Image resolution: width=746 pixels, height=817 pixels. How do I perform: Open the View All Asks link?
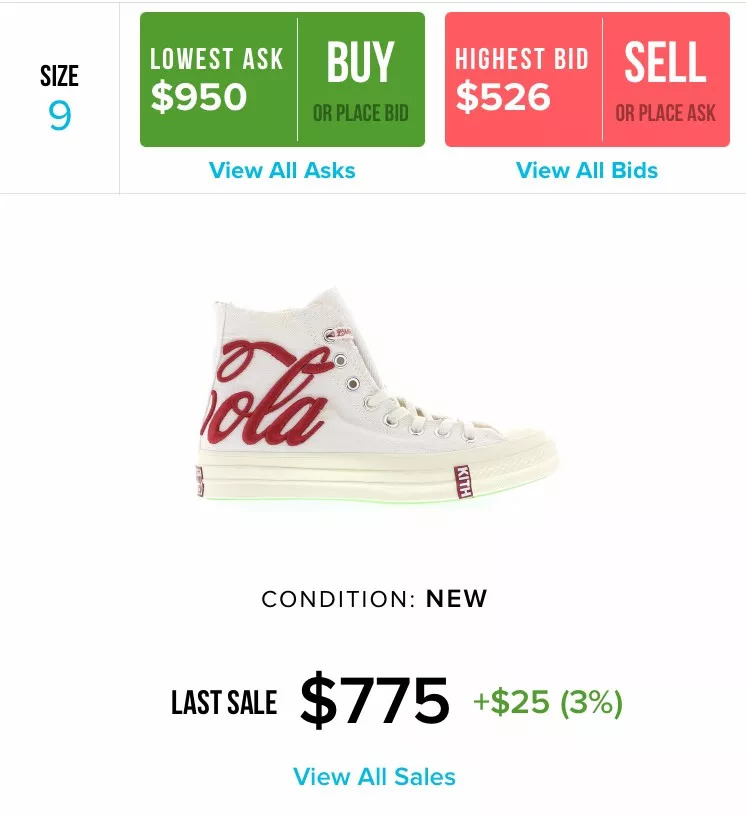pyautogui.click(x=282, y=170)
